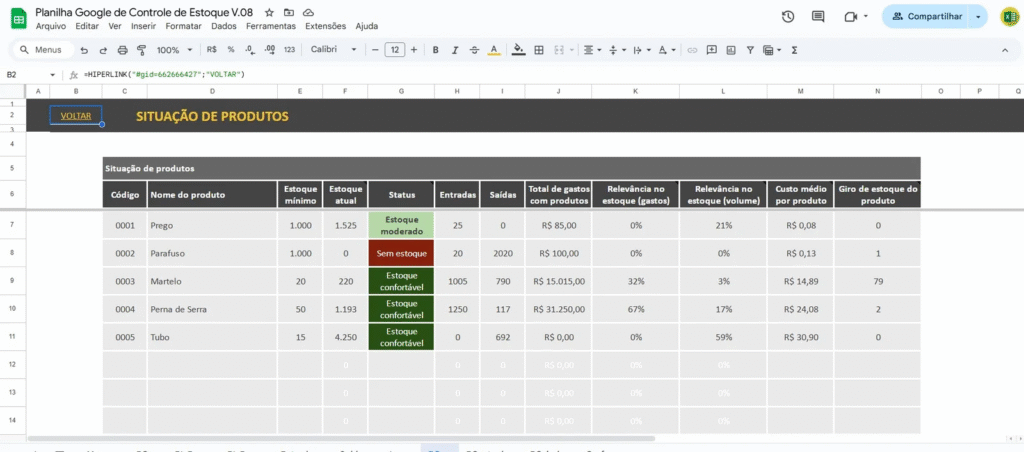Click the fill color paint bucket
The height and width of the screenshot is (452, 1024).
coord(518,49)
